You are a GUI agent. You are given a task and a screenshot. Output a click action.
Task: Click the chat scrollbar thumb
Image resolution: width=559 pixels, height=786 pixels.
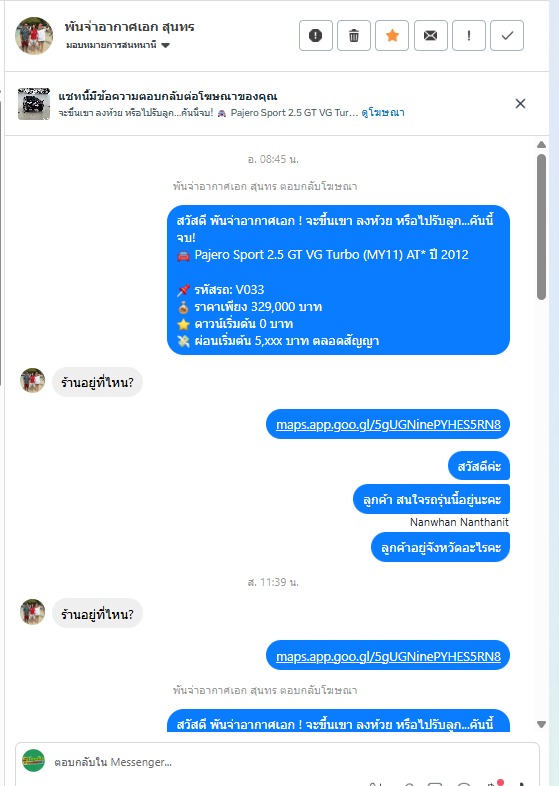tap(541, 227)
